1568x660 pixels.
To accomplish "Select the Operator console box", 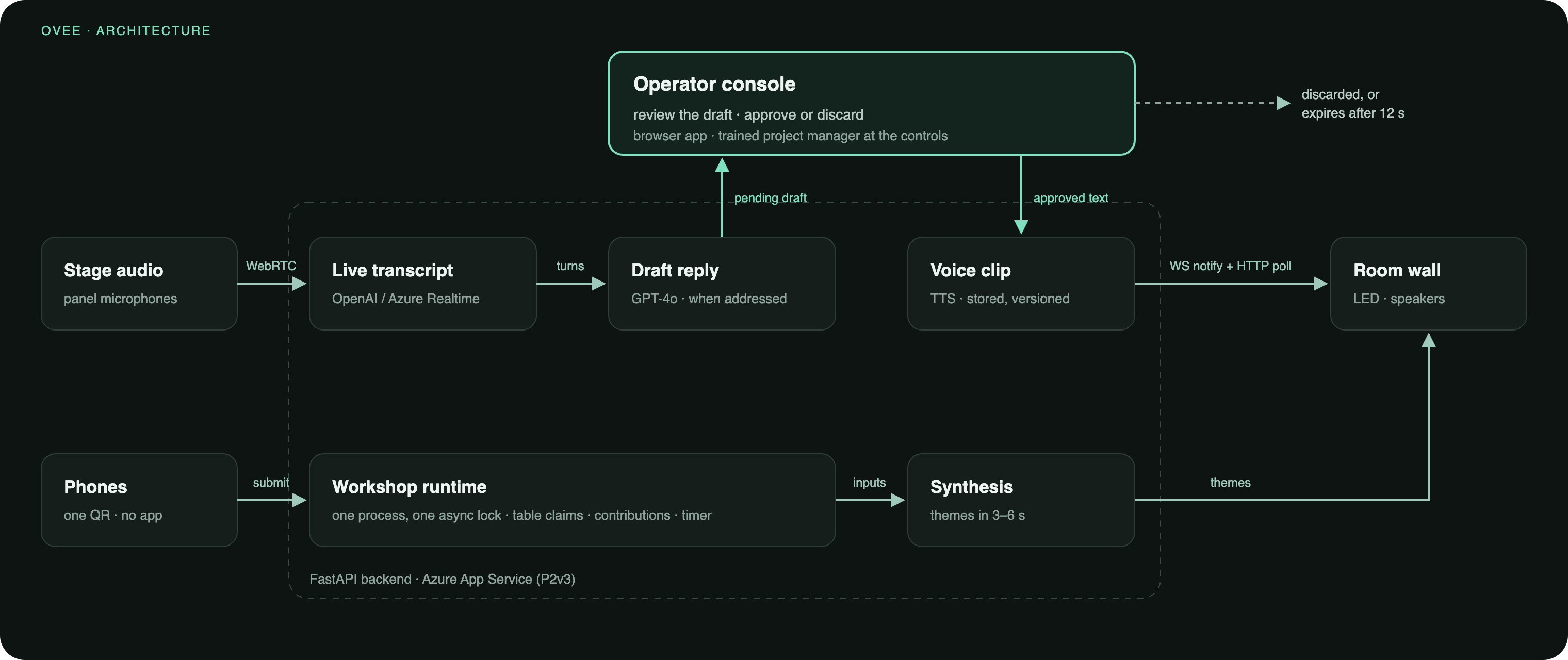I will click(871, 103).
